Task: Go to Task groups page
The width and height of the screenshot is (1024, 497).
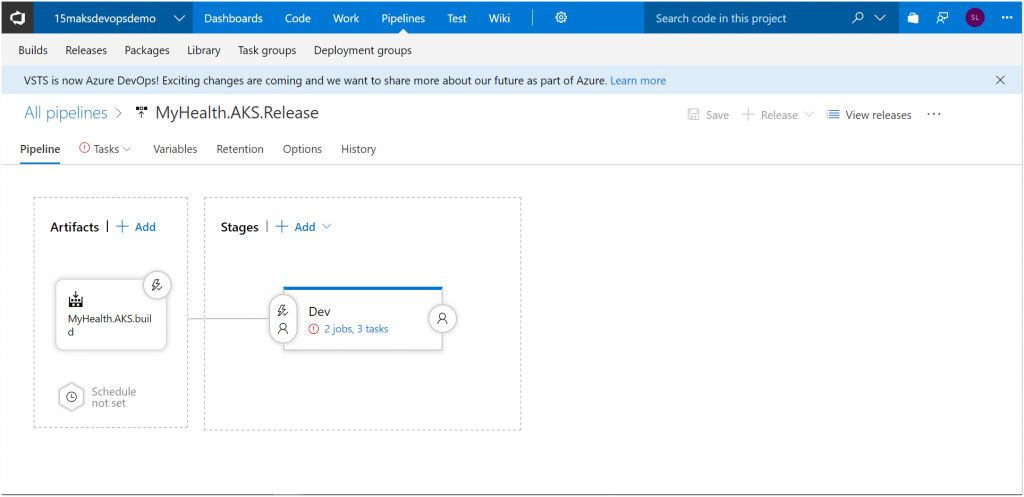Action: pyautogui.click(x=267, y=50)
